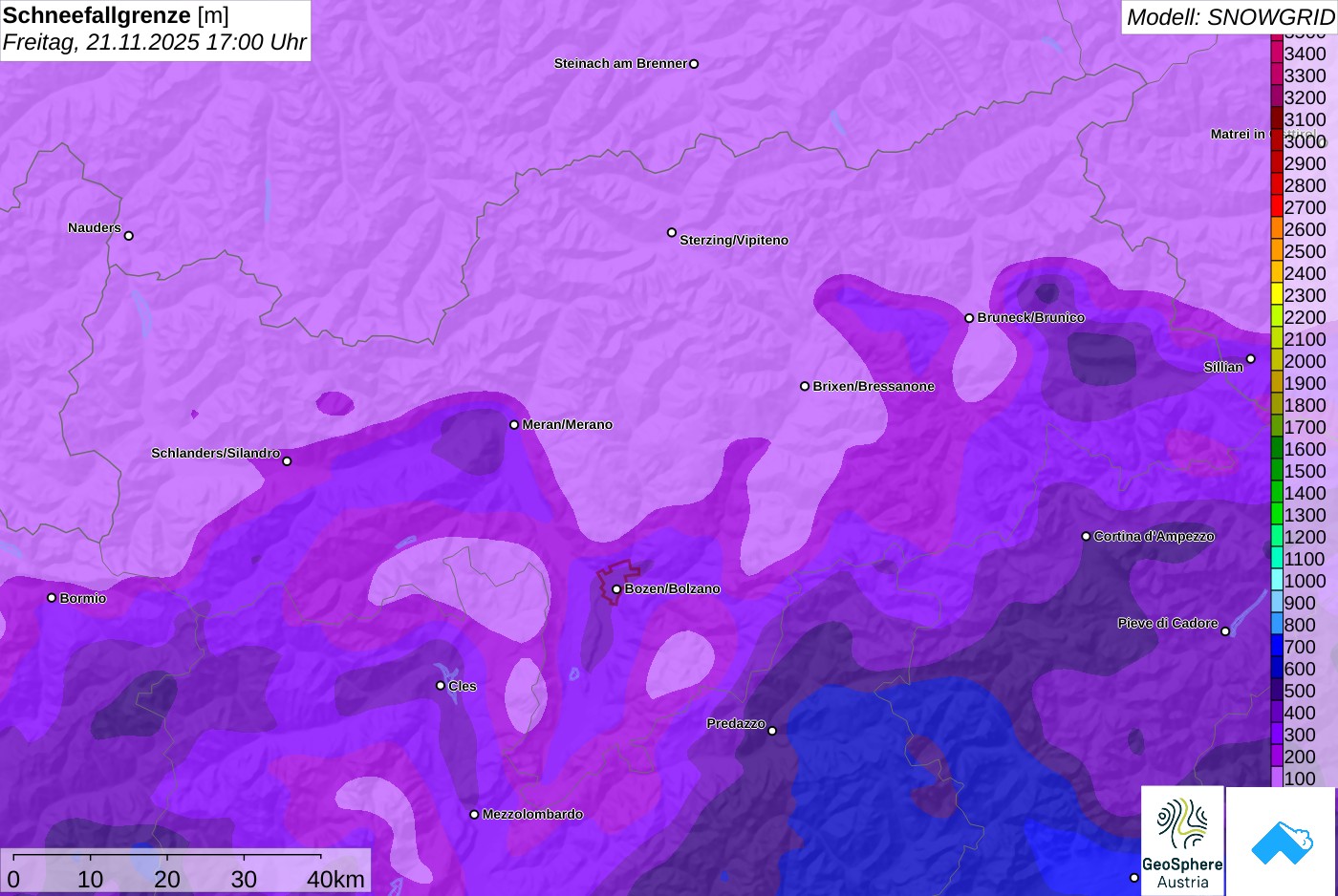Click the Steinach am Brenner city marker
Screen dimensions: 1338x896
tap(694, 64)
